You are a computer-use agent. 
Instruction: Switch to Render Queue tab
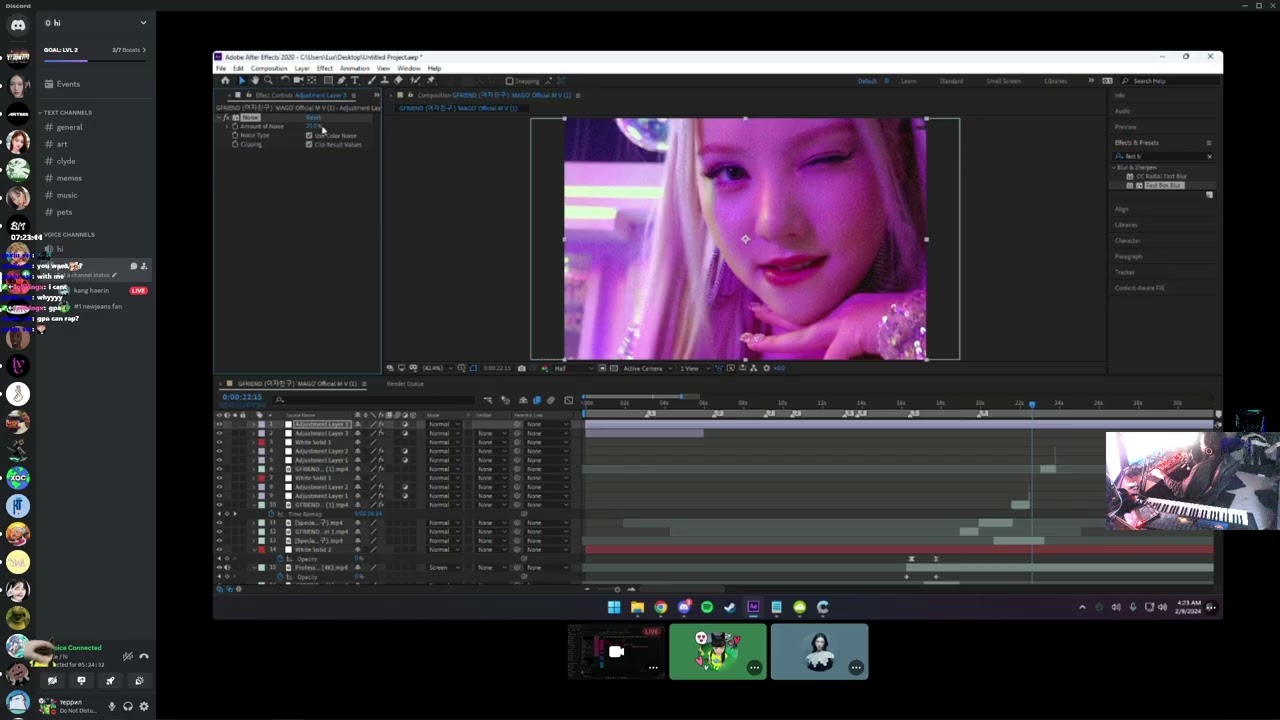point(405,384)
